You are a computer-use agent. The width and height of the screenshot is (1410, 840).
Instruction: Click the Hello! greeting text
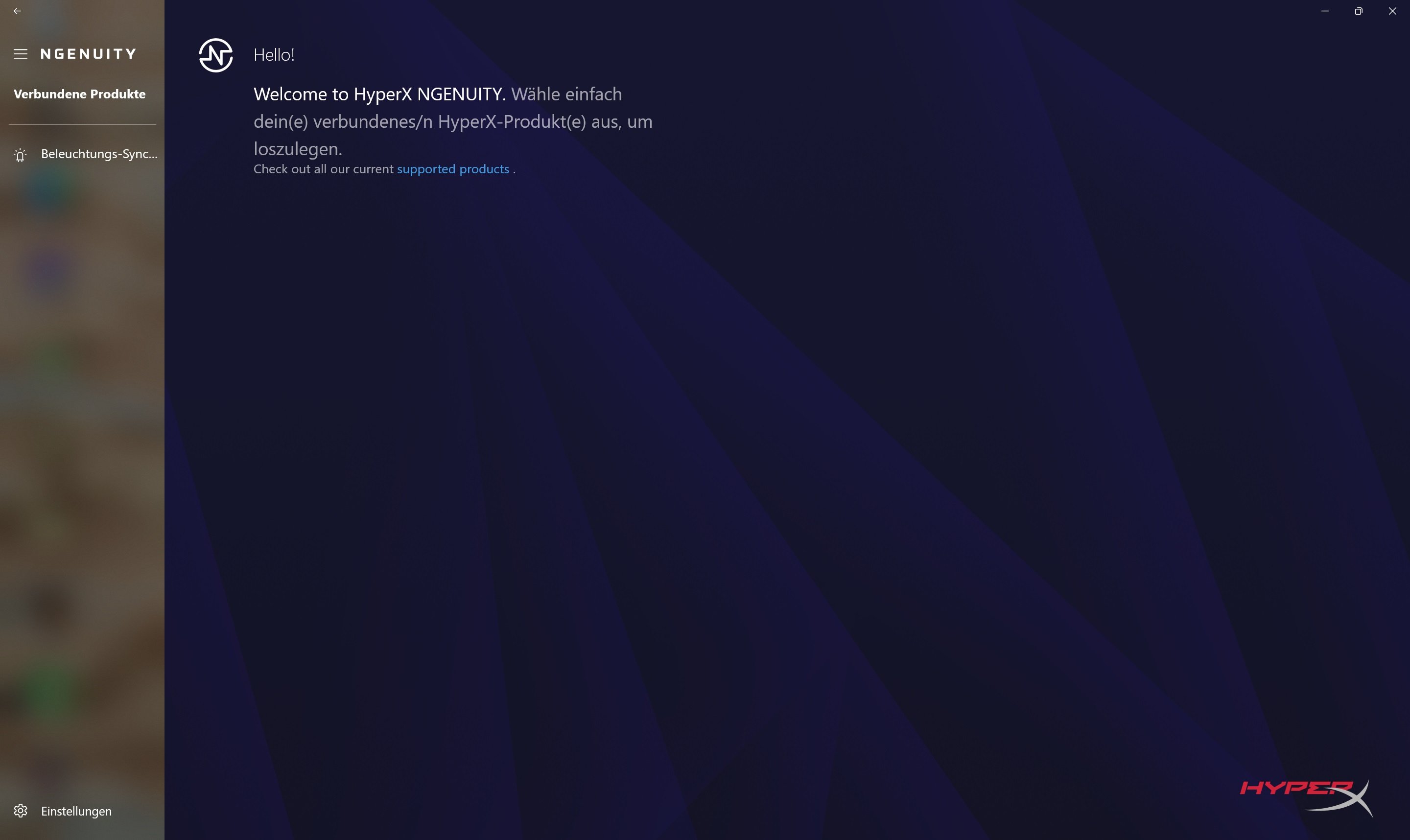click(274, 55)
